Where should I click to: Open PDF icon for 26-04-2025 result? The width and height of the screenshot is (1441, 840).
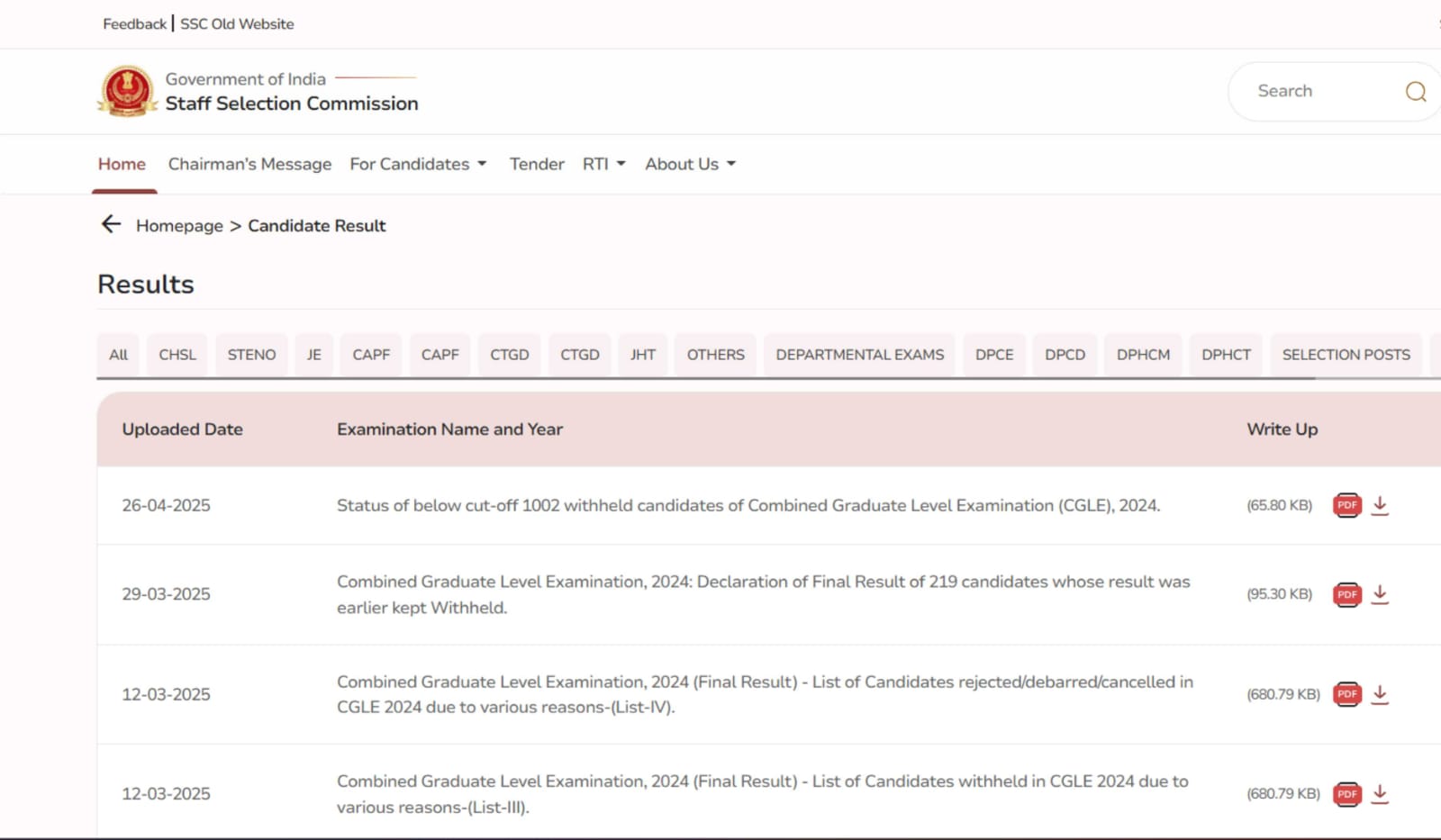point(1347,505)
